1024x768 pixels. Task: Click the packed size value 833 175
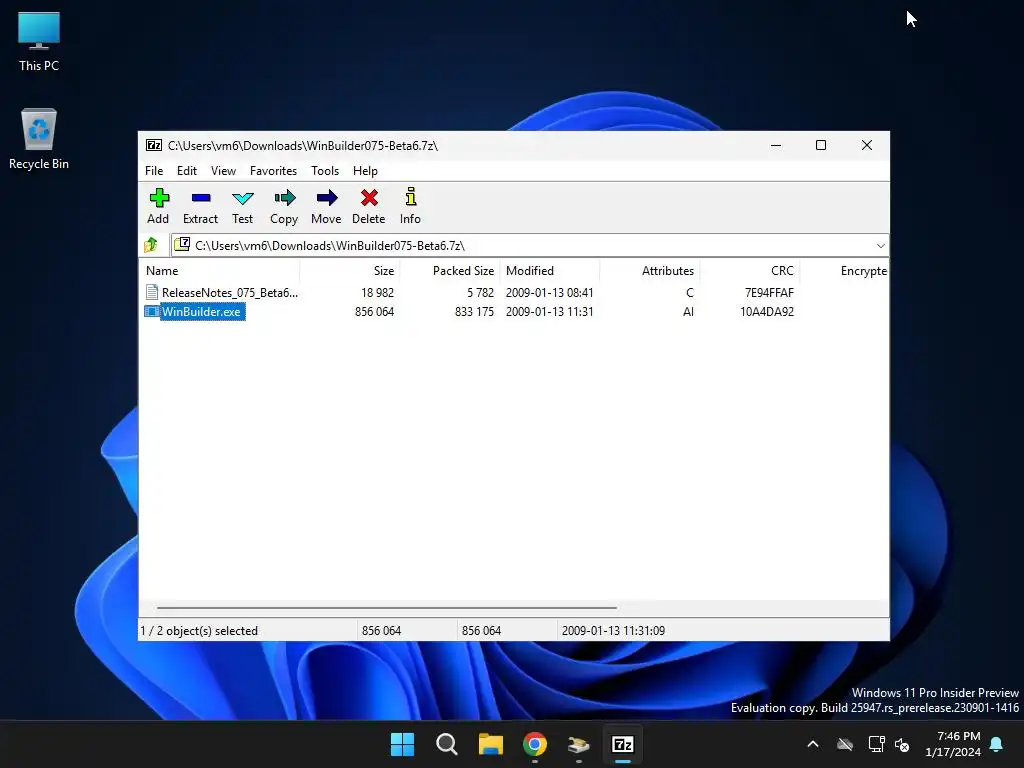(474, 312)
